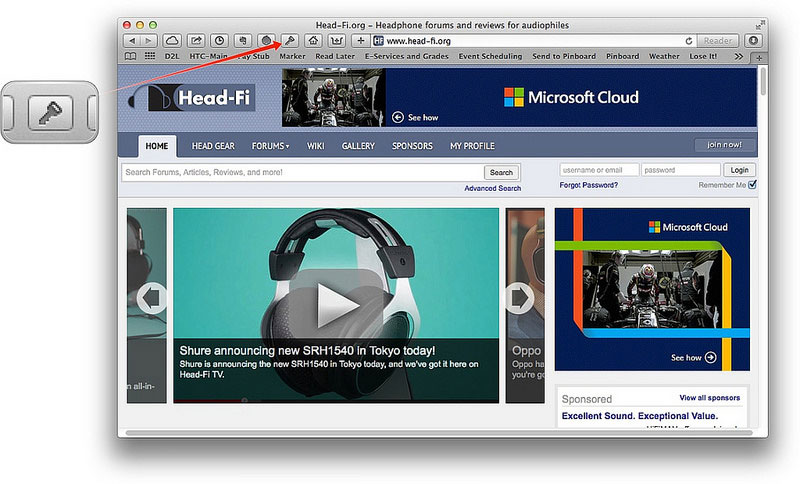800x484 pixels.
Task: Go to previous slide arrow
Action: click(152, 298)
